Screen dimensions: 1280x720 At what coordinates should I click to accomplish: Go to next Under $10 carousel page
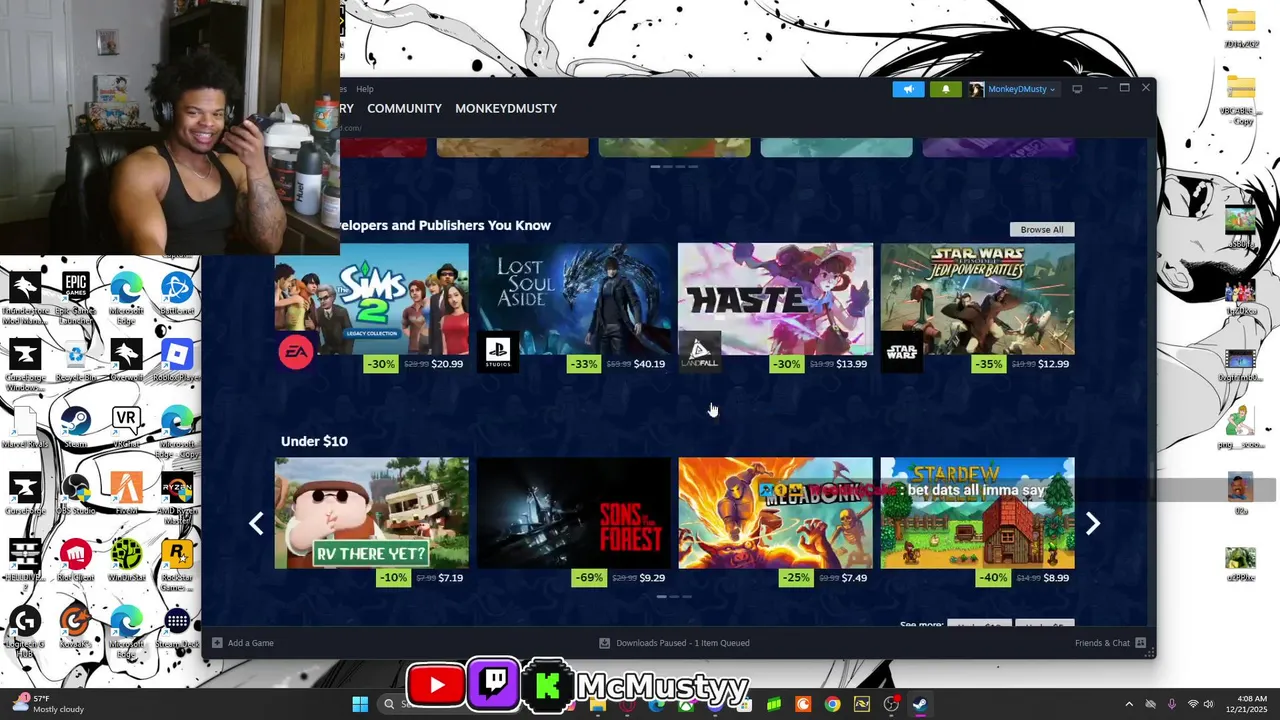1093,523
